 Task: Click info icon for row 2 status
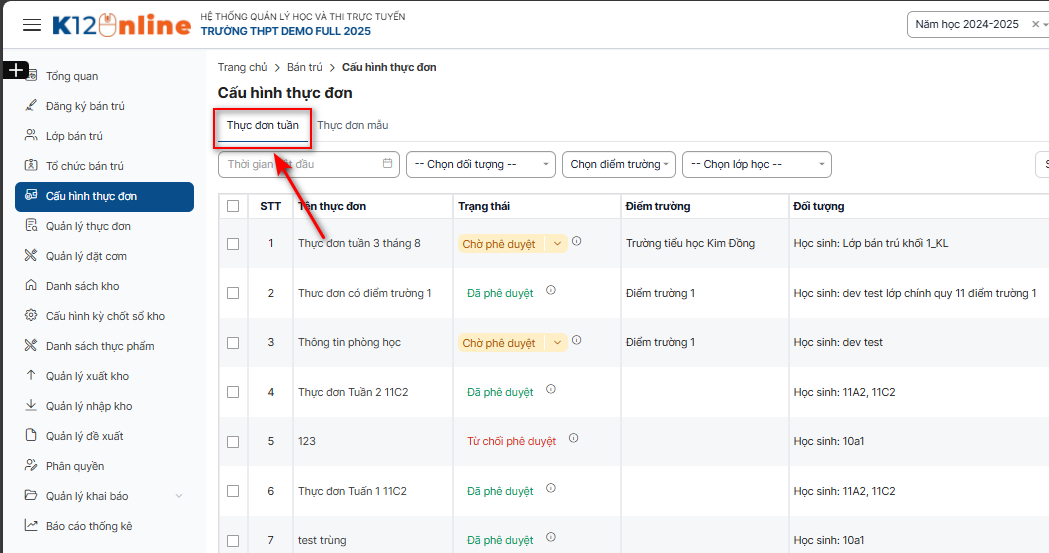pyautogui.click(x=551, y=291)
